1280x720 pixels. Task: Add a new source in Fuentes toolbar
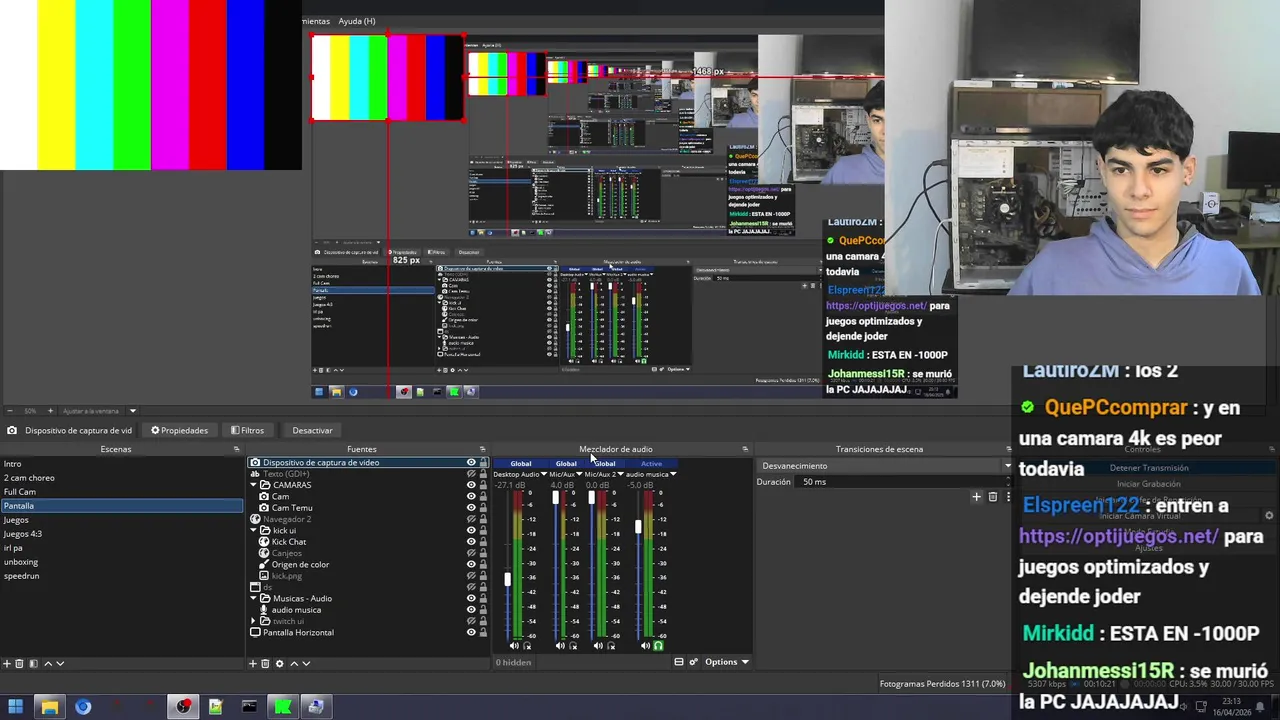(x=253, y=663)
